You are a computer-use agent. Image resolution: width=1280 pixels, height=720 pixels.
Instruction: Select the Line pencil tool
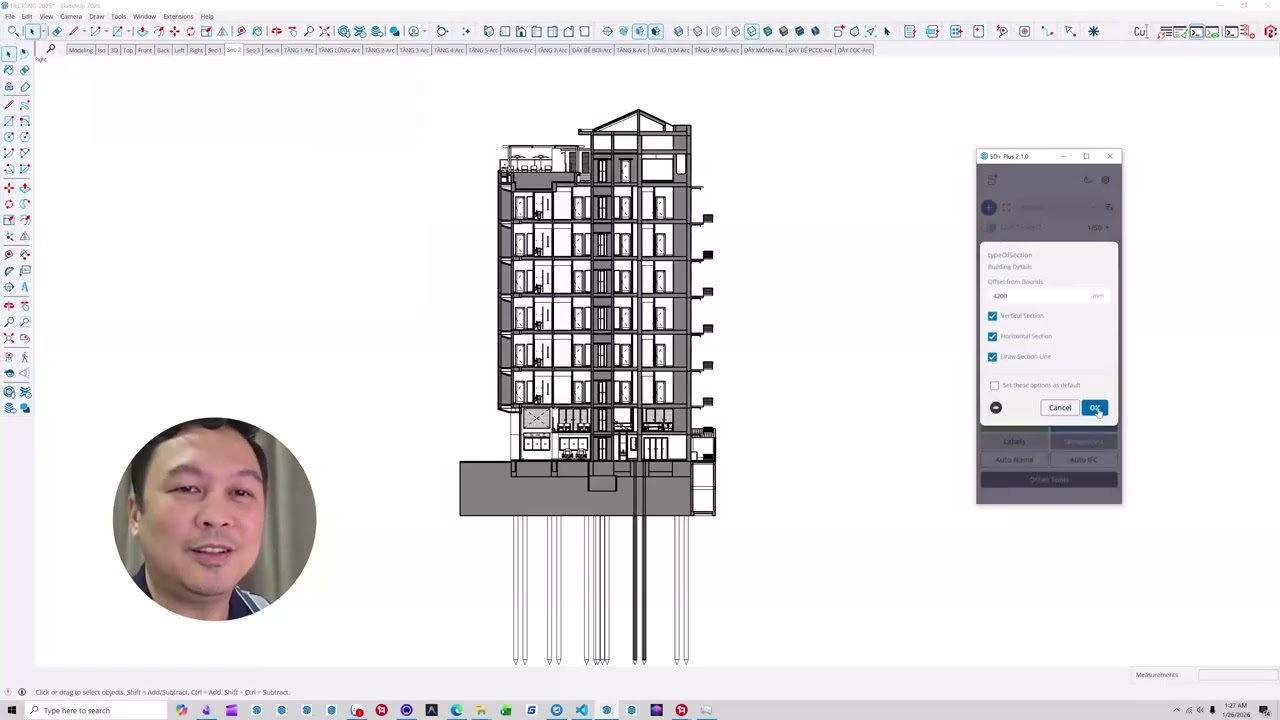point(74,32)
